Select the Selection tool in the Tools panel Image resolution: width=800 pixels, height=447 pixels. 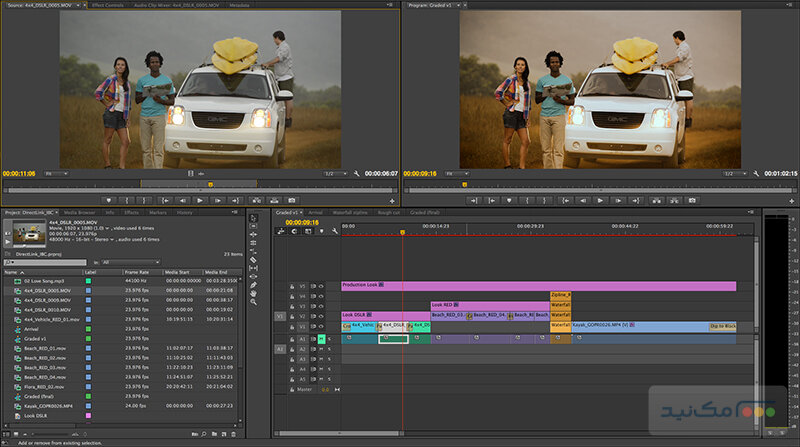click(x=254, y=218)
